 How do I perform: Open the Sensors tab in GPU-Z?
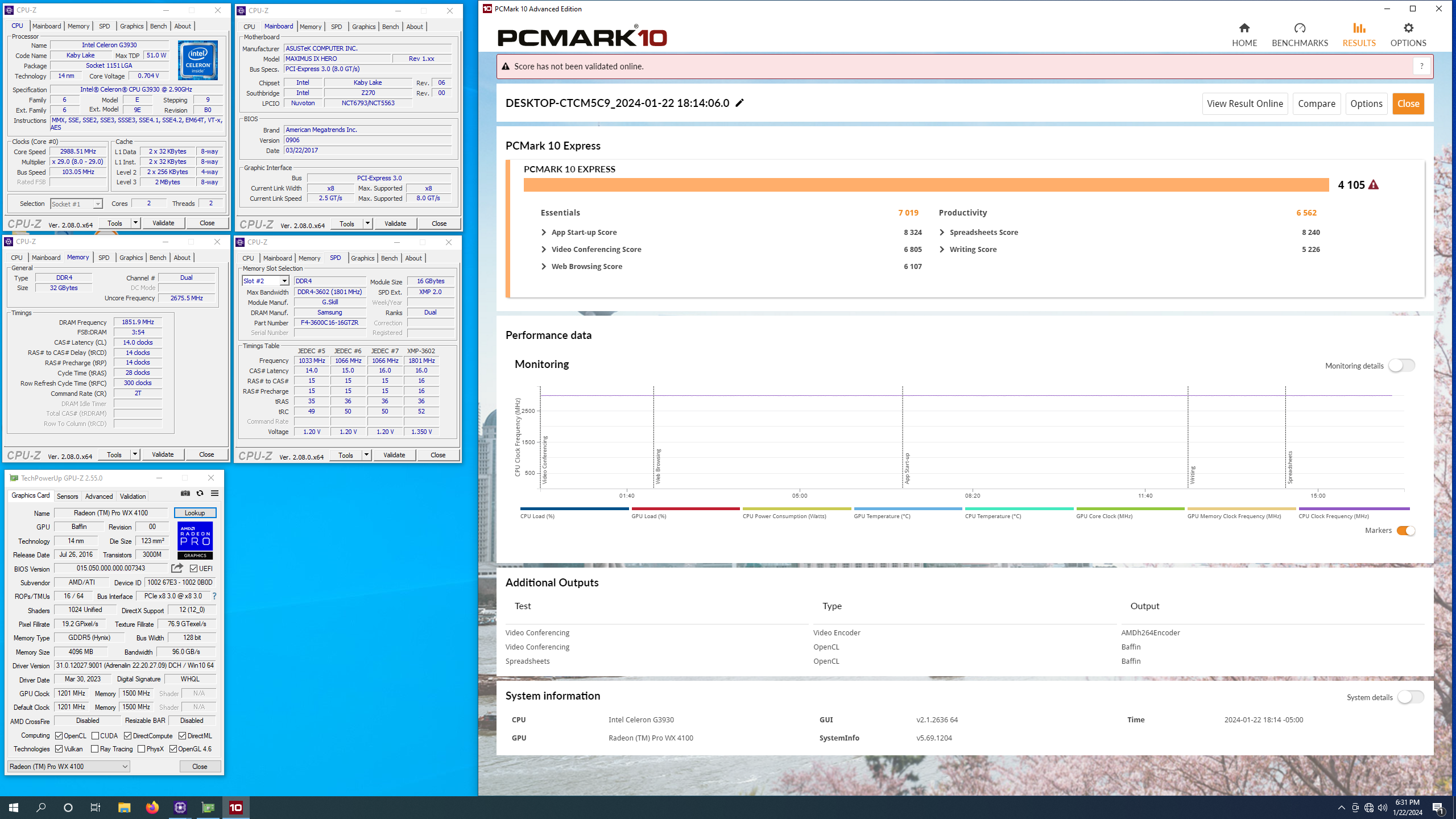(67, 497)
